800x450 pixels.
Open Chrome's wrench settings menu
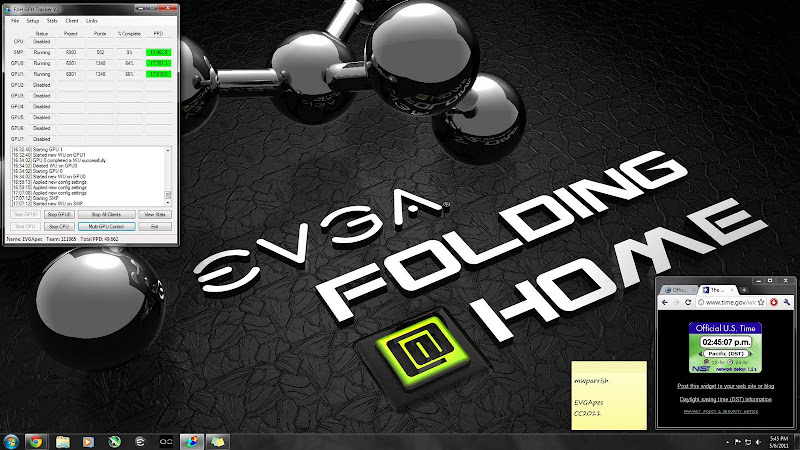(x=787, y=303)
